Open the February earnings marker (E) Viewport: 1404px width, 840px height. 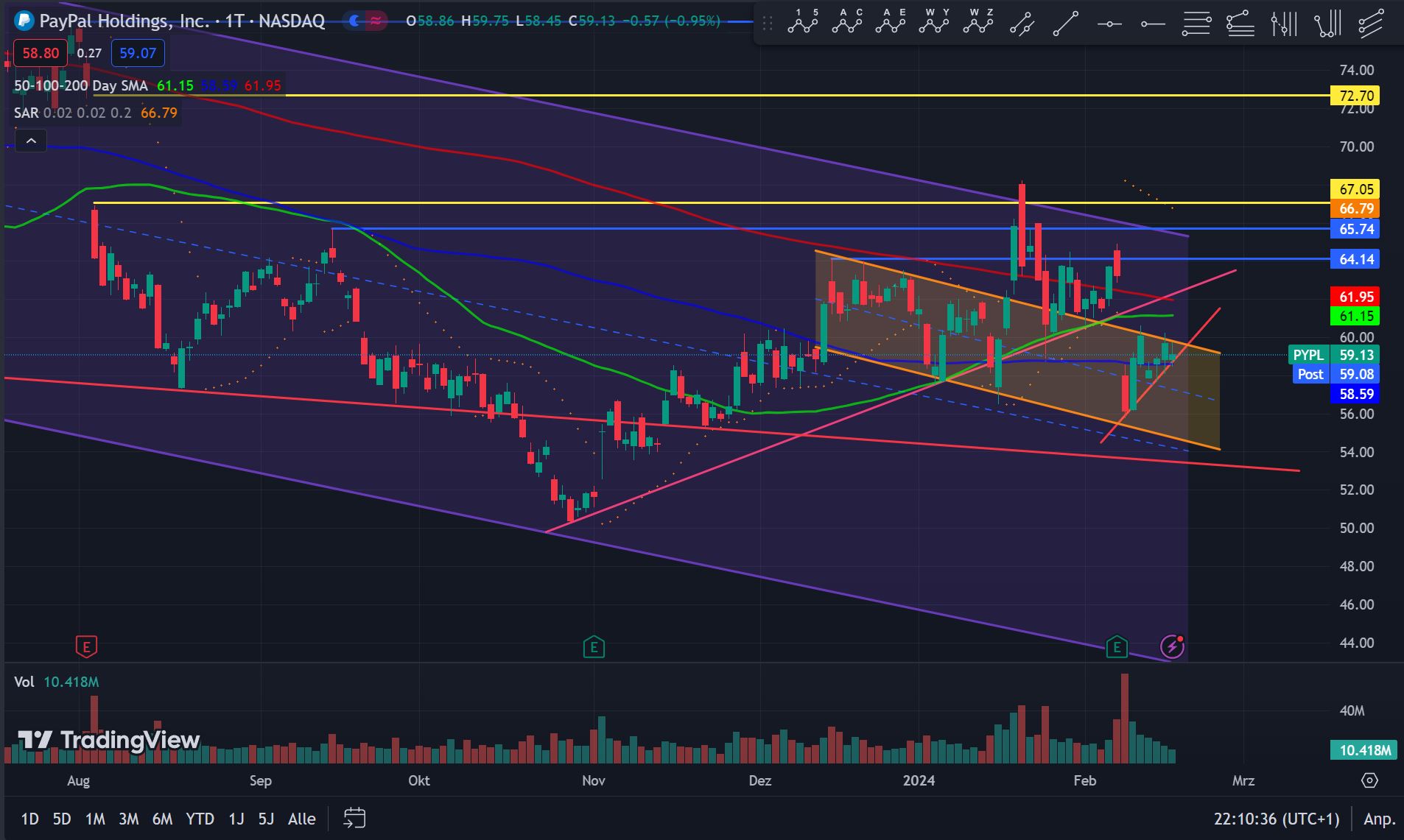point(1117,647)
